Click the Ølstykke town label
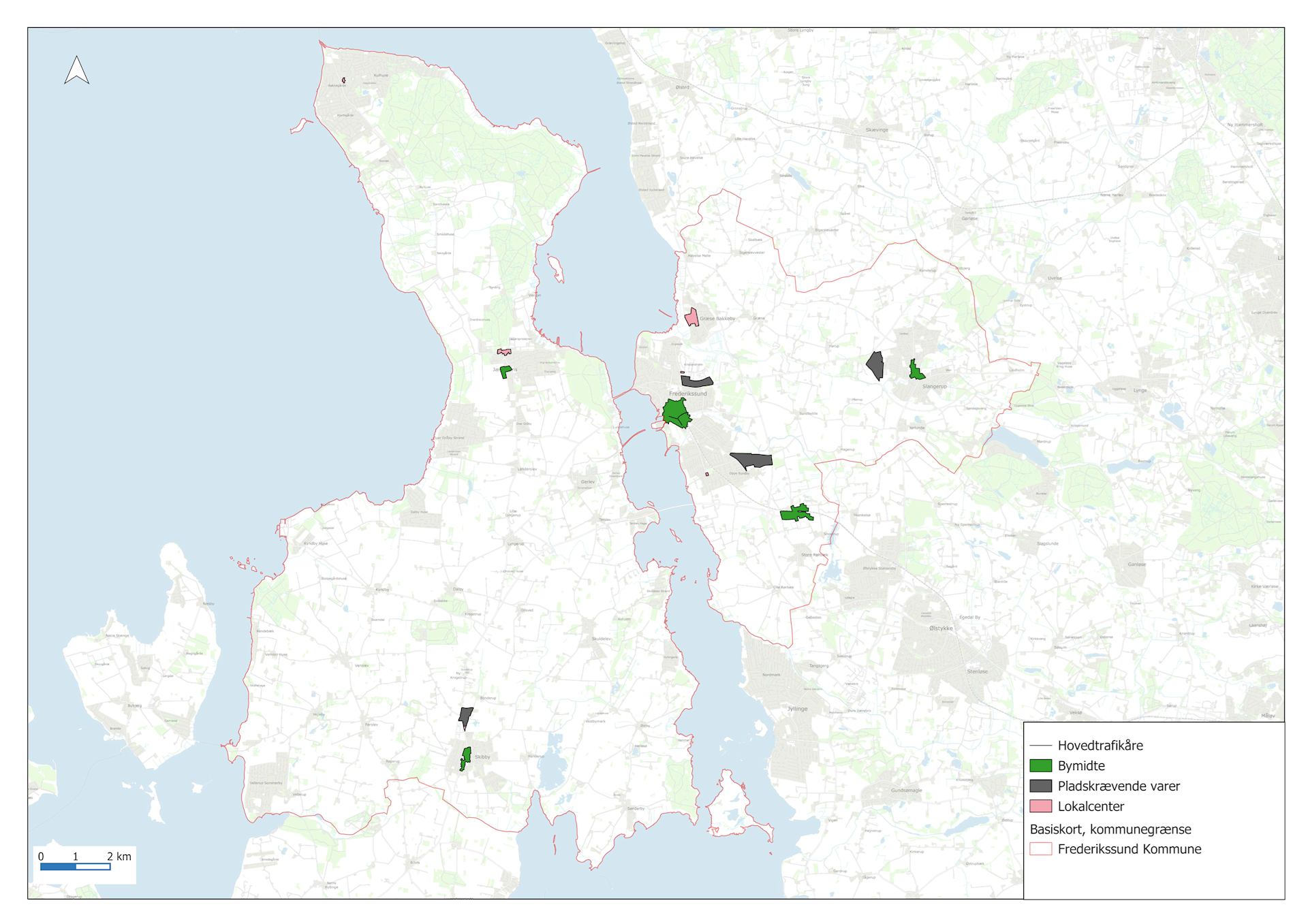Viewport: 1308px width, 924px height. coord(941,628)
